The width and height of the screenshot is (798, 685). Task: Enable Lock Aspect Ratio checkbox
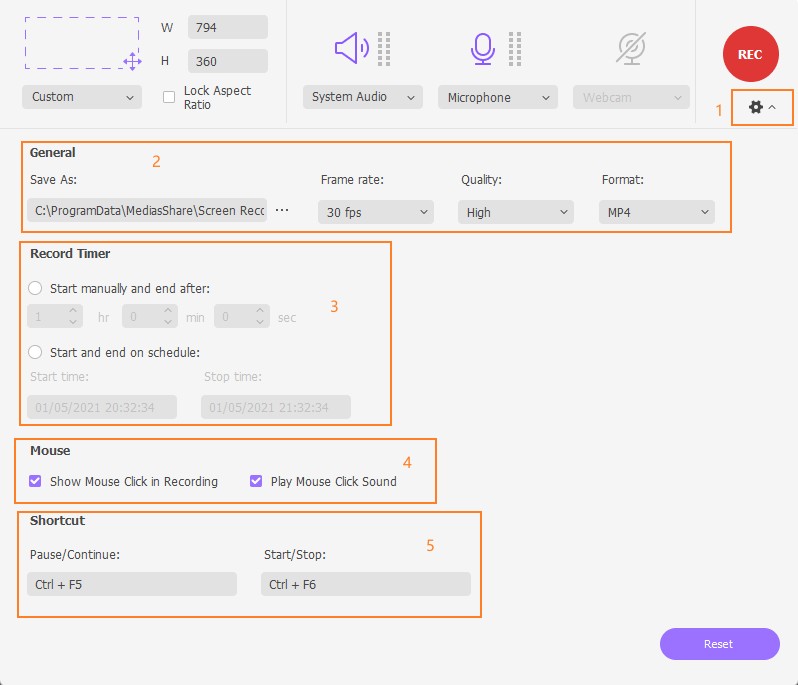(x=169, y=98)
